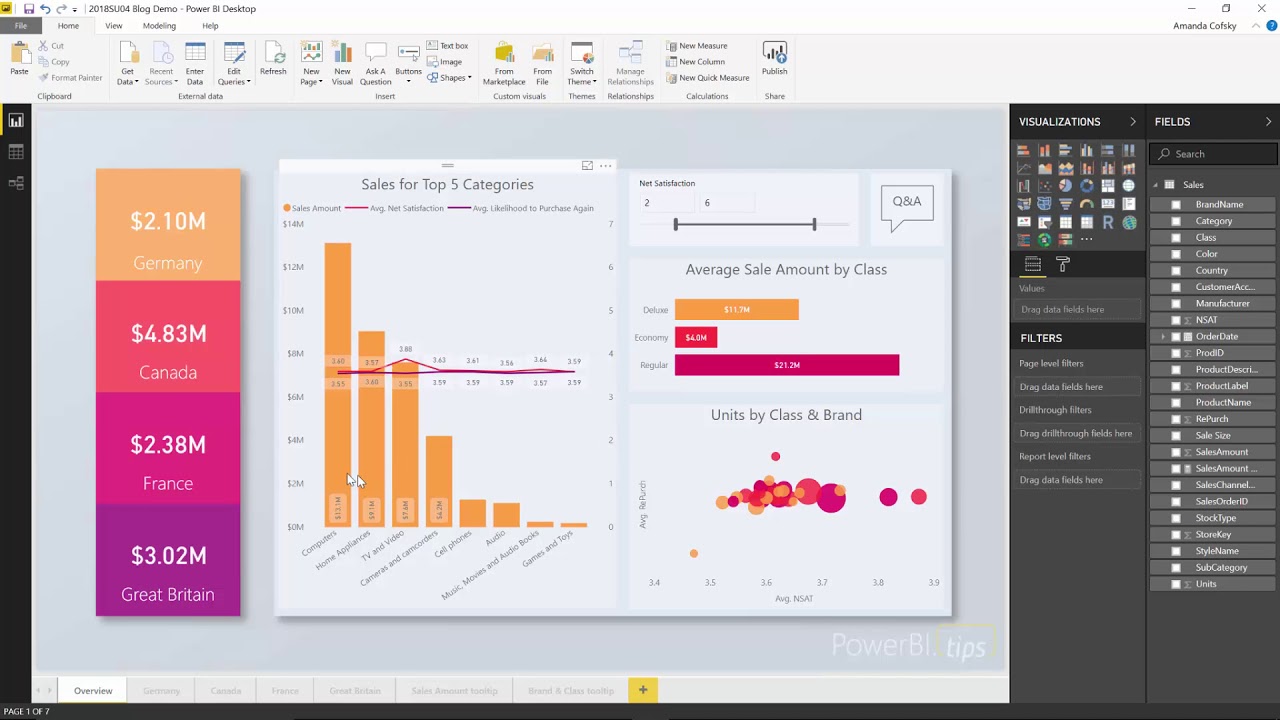
Task: Pick the waterfall chart visual
Action: pyautogui.click(x=1024, y=186)
